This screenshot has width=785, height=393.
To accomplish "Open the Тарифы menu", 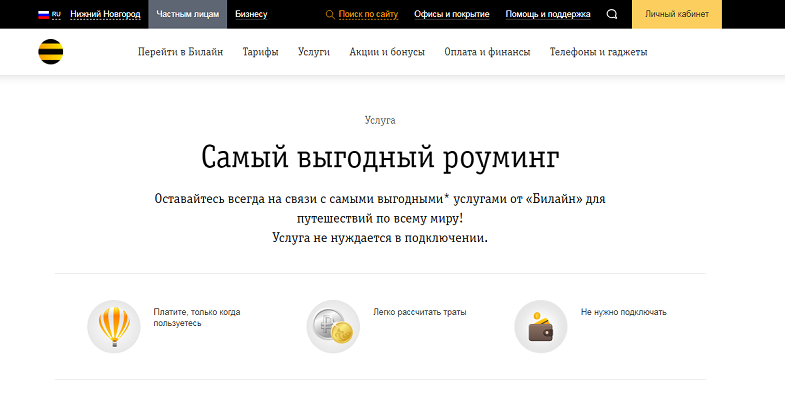I will [260, 52].
